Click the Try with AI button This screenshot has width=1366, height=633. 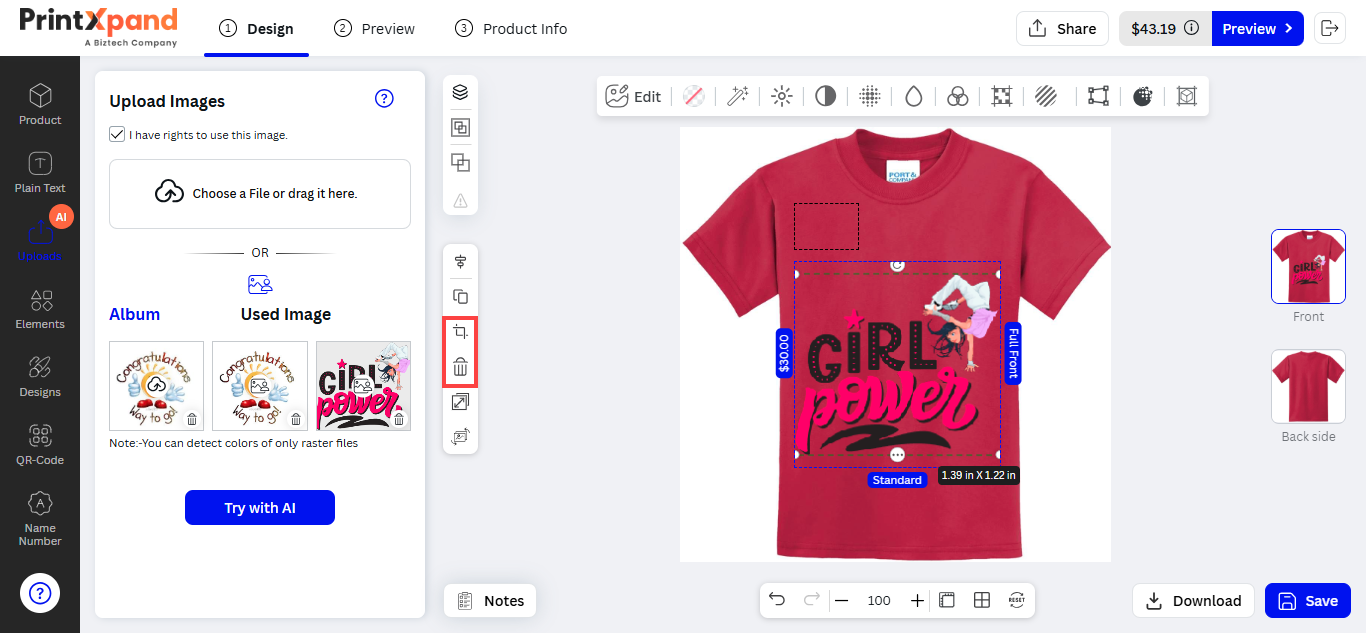(x=260, y=508)
